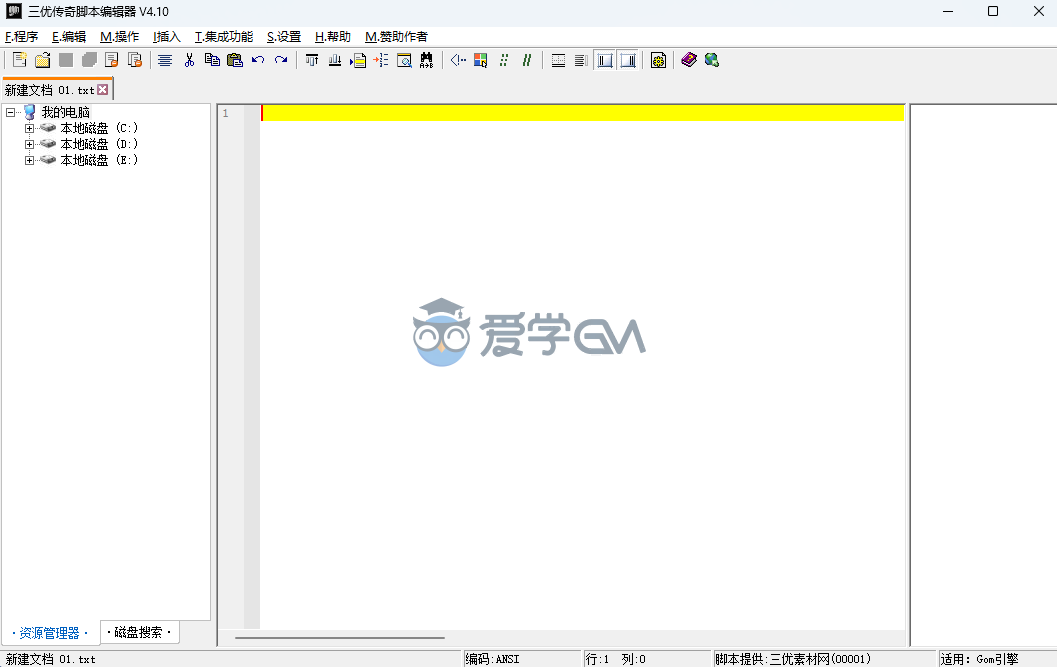Click the editor horizontal scrollbar thumb

[340, 637]
